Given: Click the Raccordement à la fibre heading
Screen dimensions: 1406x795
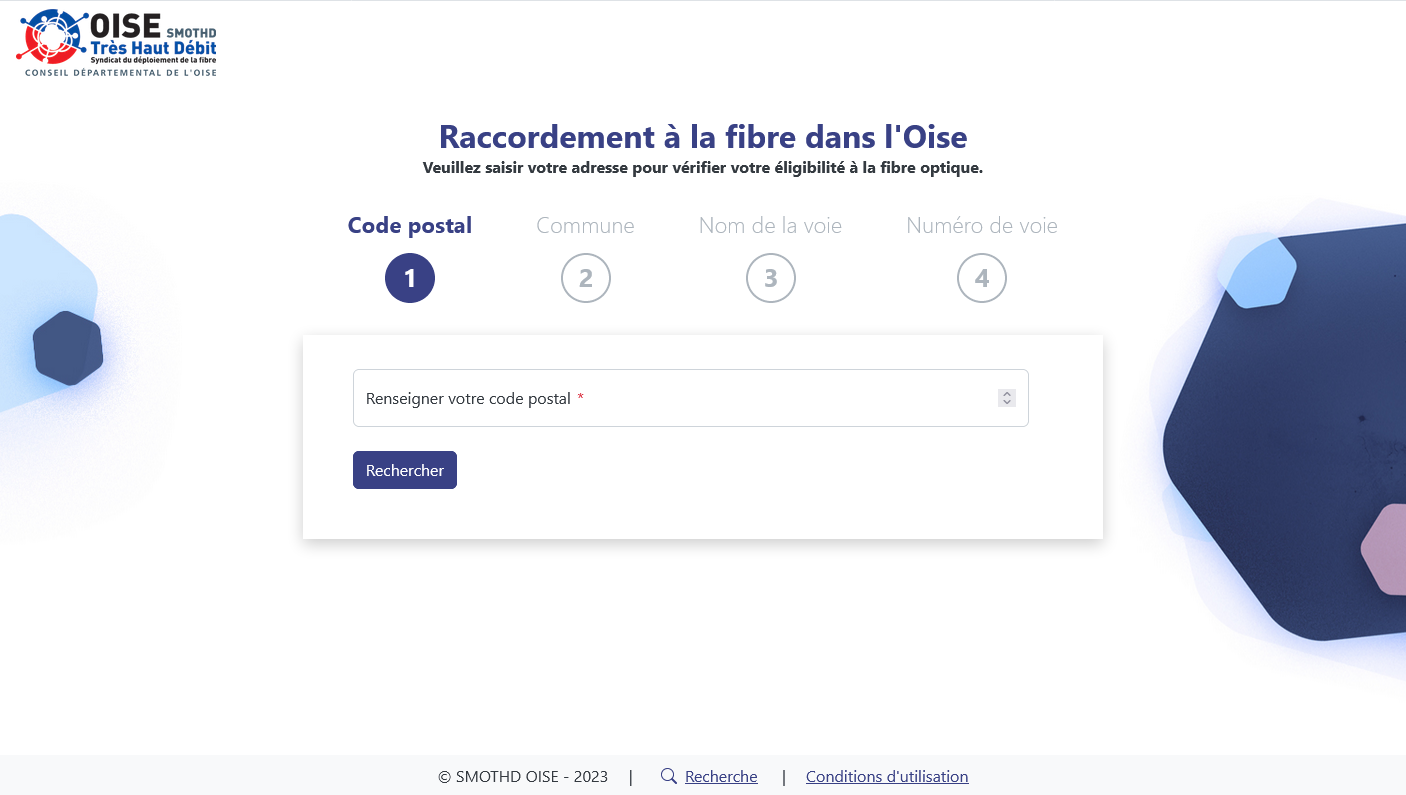Looking at the screenshot, I should pos(703,137).
